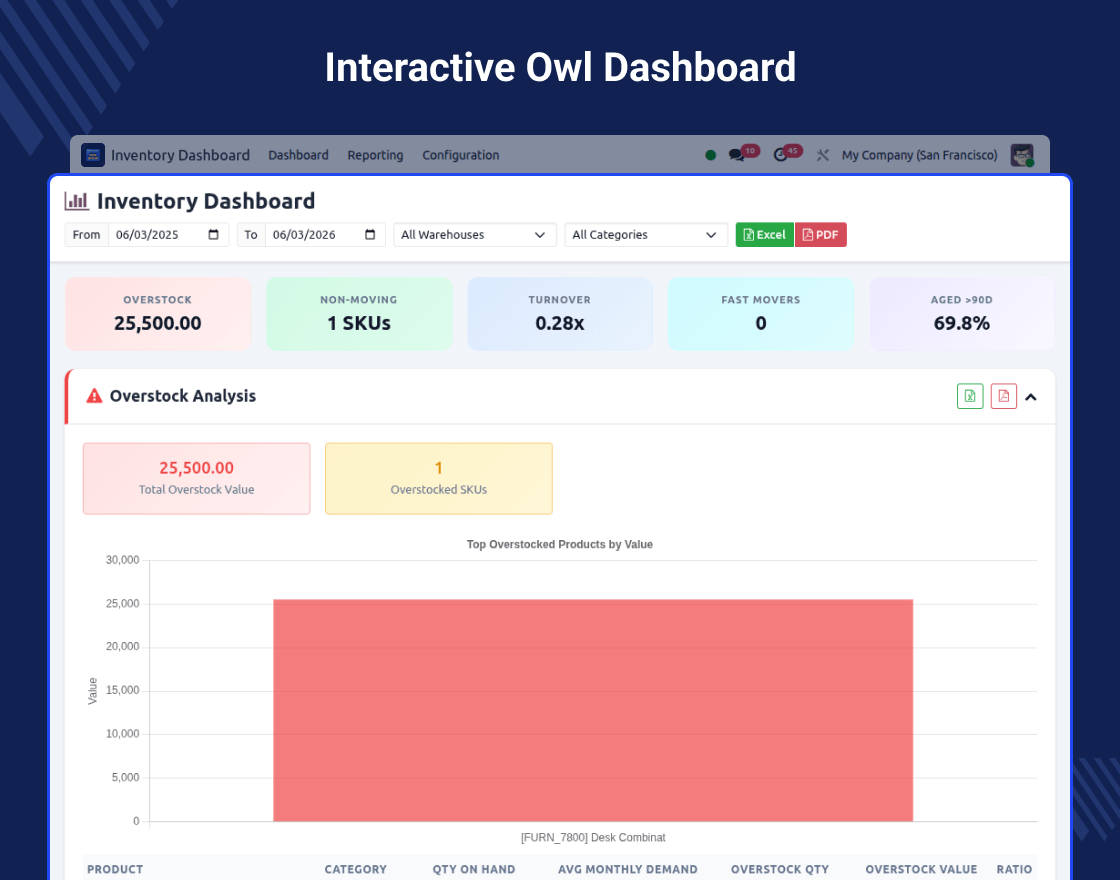
Task: Switch company via My Company (San Francisco)
Action: coord(919,155)
